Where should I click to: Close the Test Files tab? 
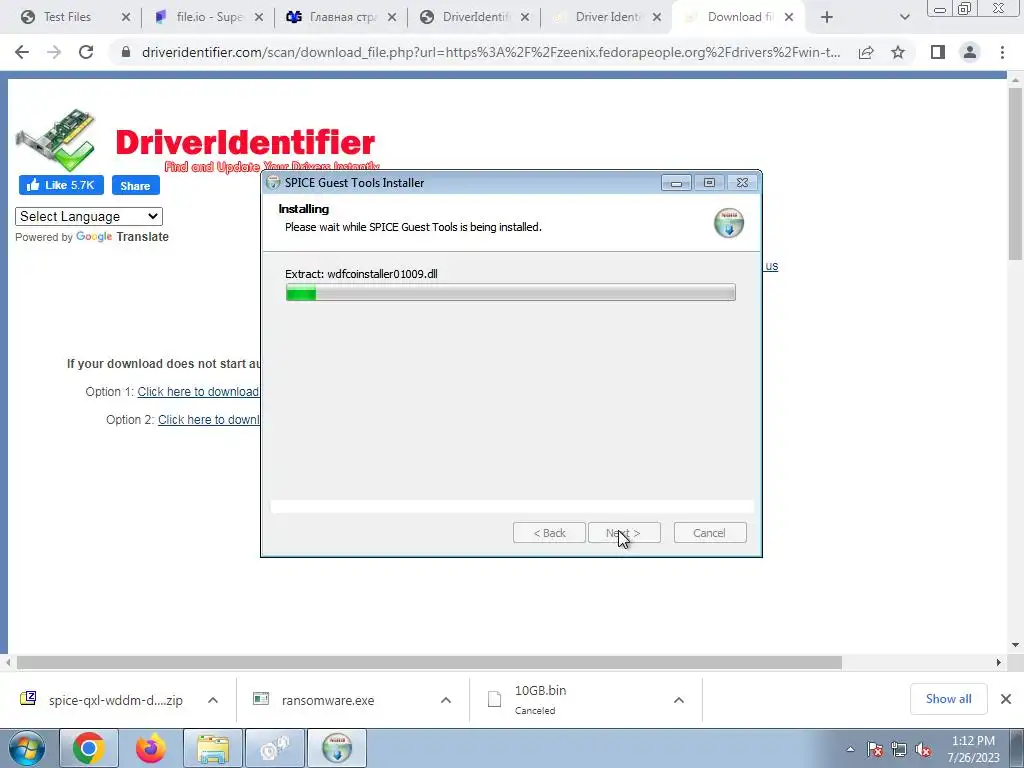tap(126, 18)
